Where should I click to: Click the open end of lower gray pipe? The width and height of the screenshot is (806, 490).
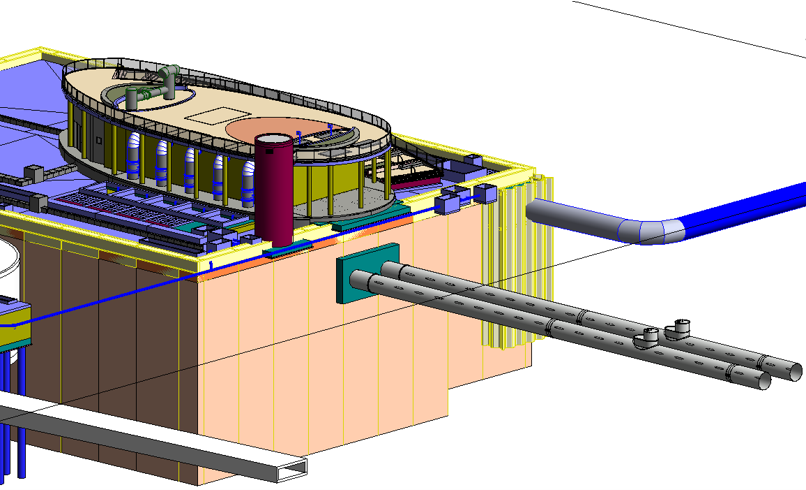pos(761,381)
